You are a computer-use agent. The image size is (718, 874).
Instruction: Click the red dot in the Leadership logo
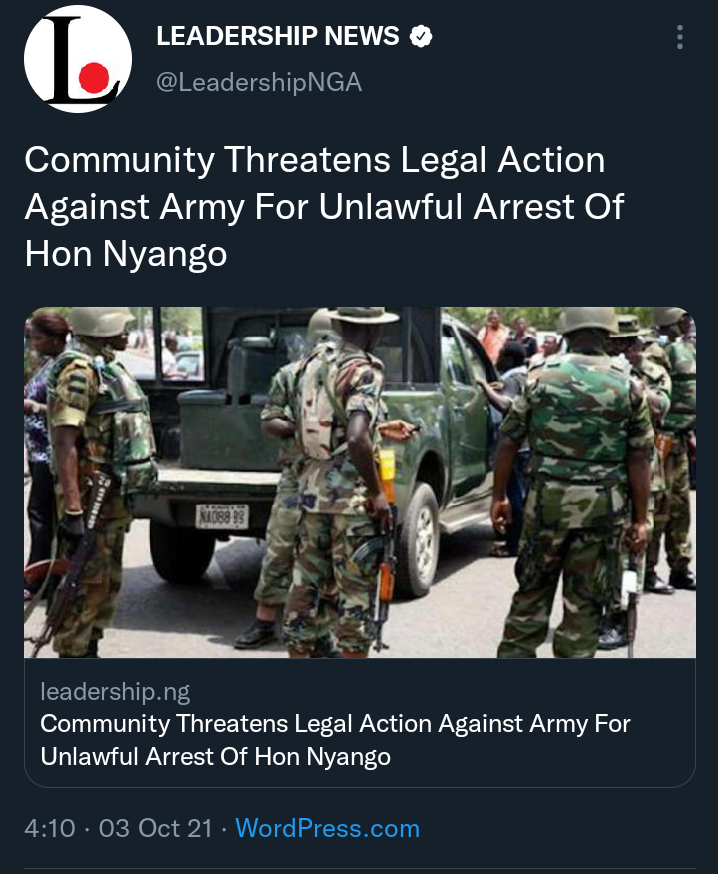[94, 77]
